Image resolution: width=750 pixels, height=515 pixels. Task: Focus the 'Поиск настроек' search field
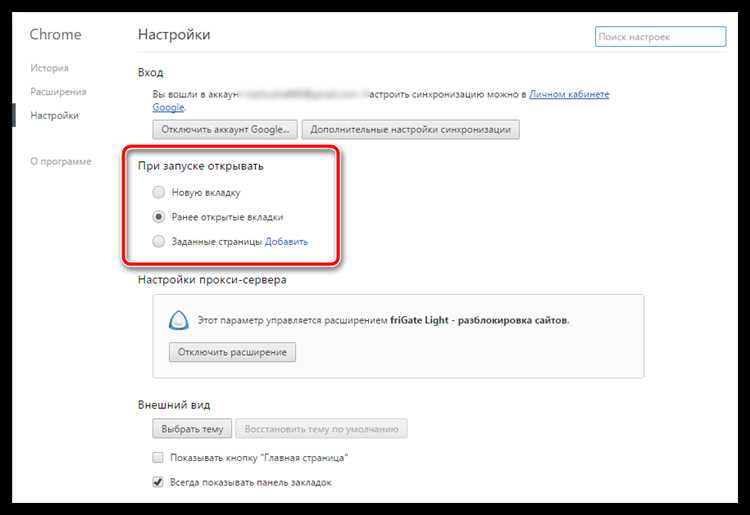pos(661,37)
